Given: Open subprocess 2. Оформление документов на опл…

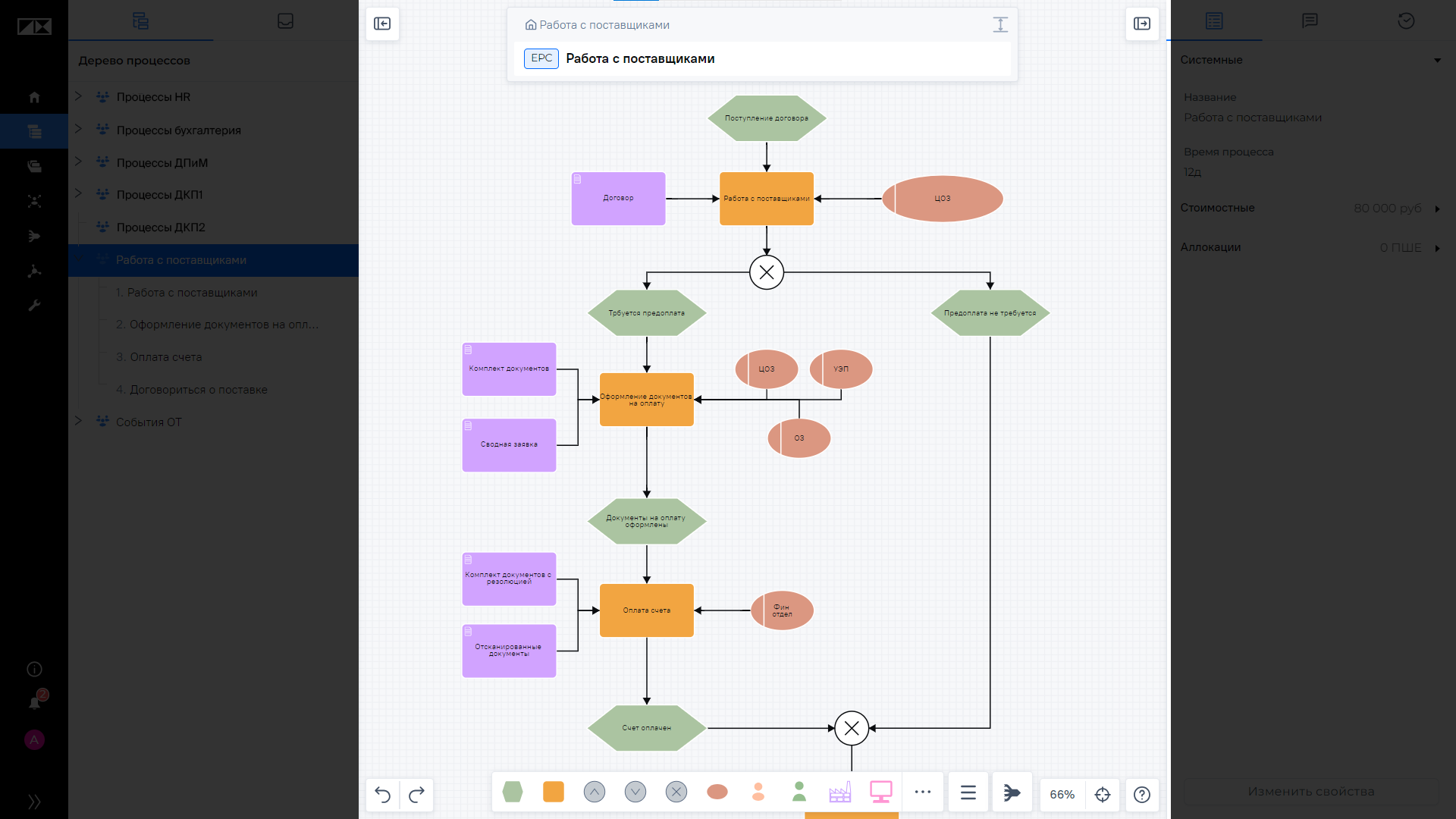Looking at the screenshot, I should click(217, 325).
